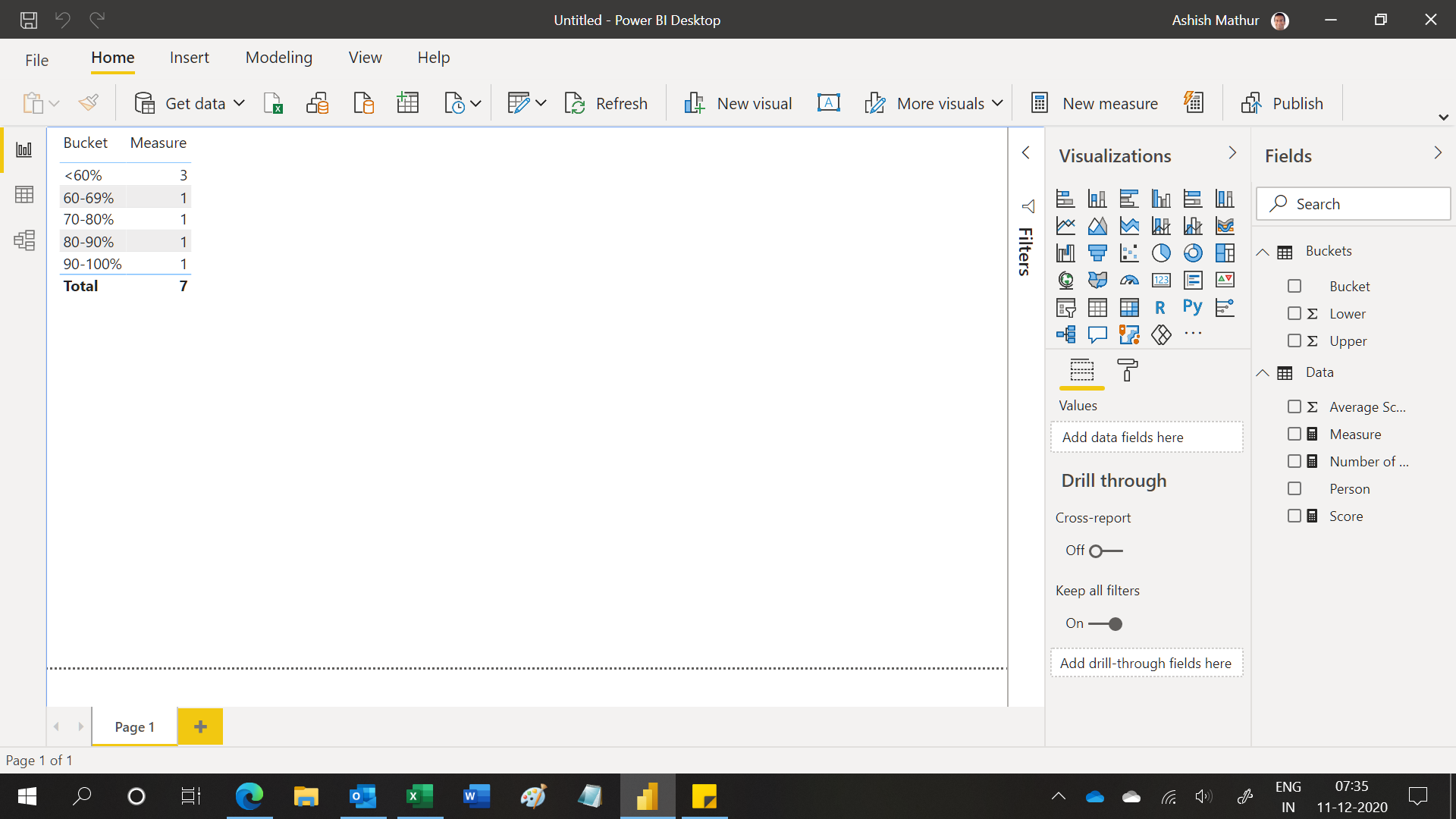Open the View ribbon tab
The width and height of the screenshot is (1456, 819).
click(366, 58)
